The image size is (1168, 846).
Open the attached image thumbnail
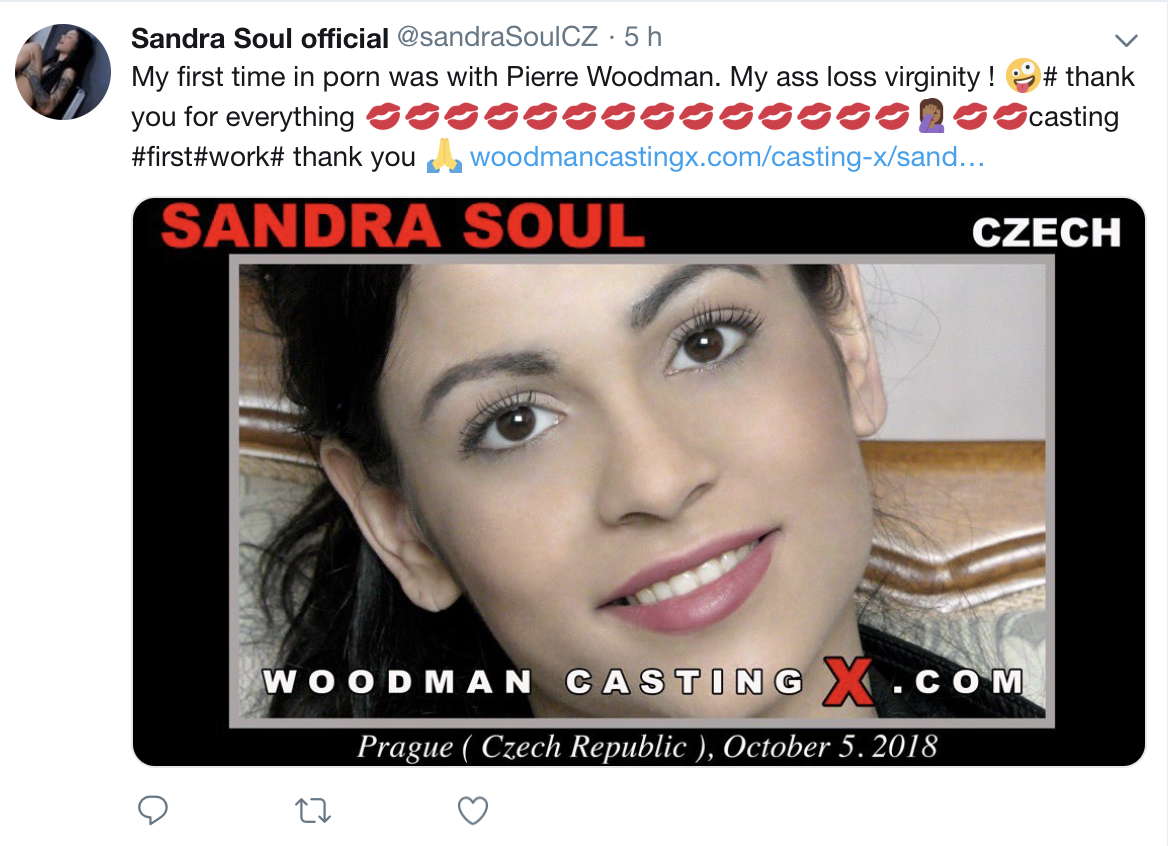[x=638, y=482]
